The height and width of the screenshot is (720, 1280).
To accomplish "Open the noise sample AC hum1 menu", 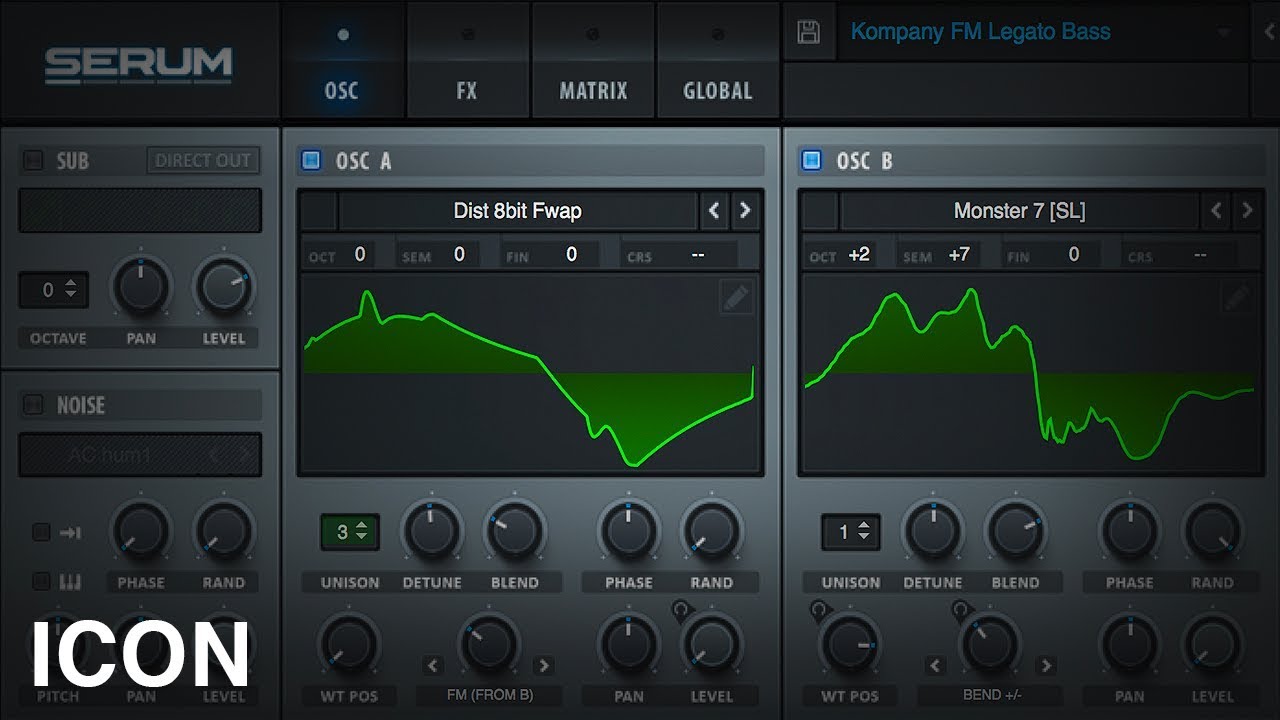I will click(140, 455).
